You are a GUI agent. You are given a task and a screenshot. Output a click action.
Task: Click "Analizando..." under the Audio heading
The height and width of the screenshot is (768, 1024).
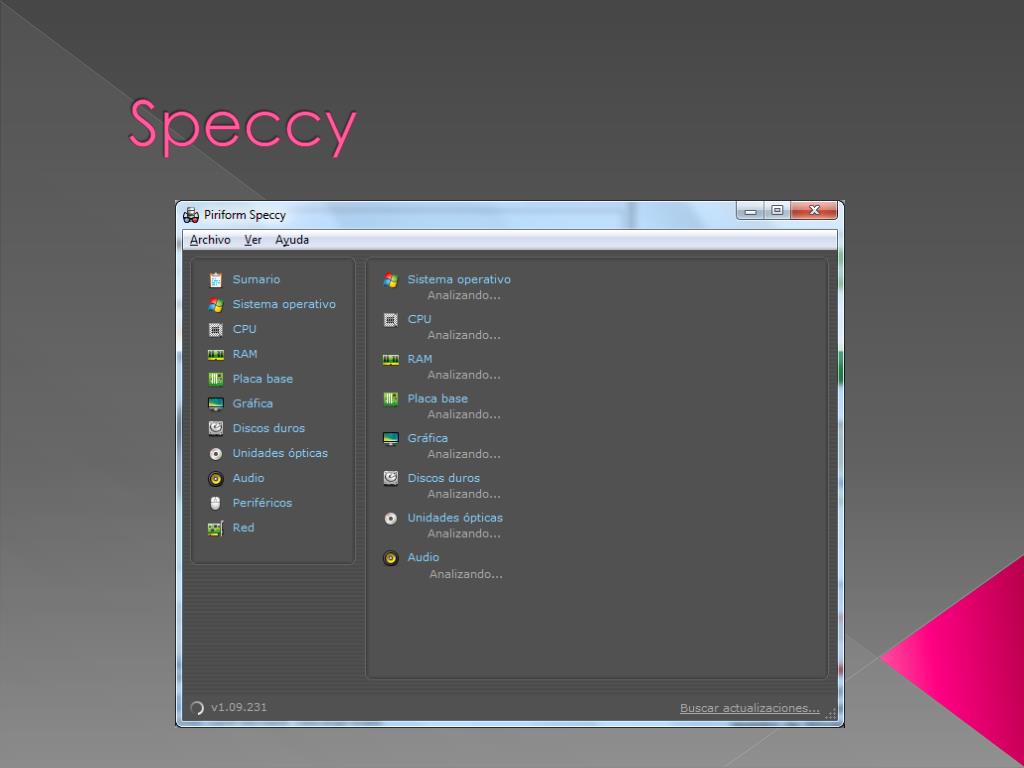tap(466, 574)
